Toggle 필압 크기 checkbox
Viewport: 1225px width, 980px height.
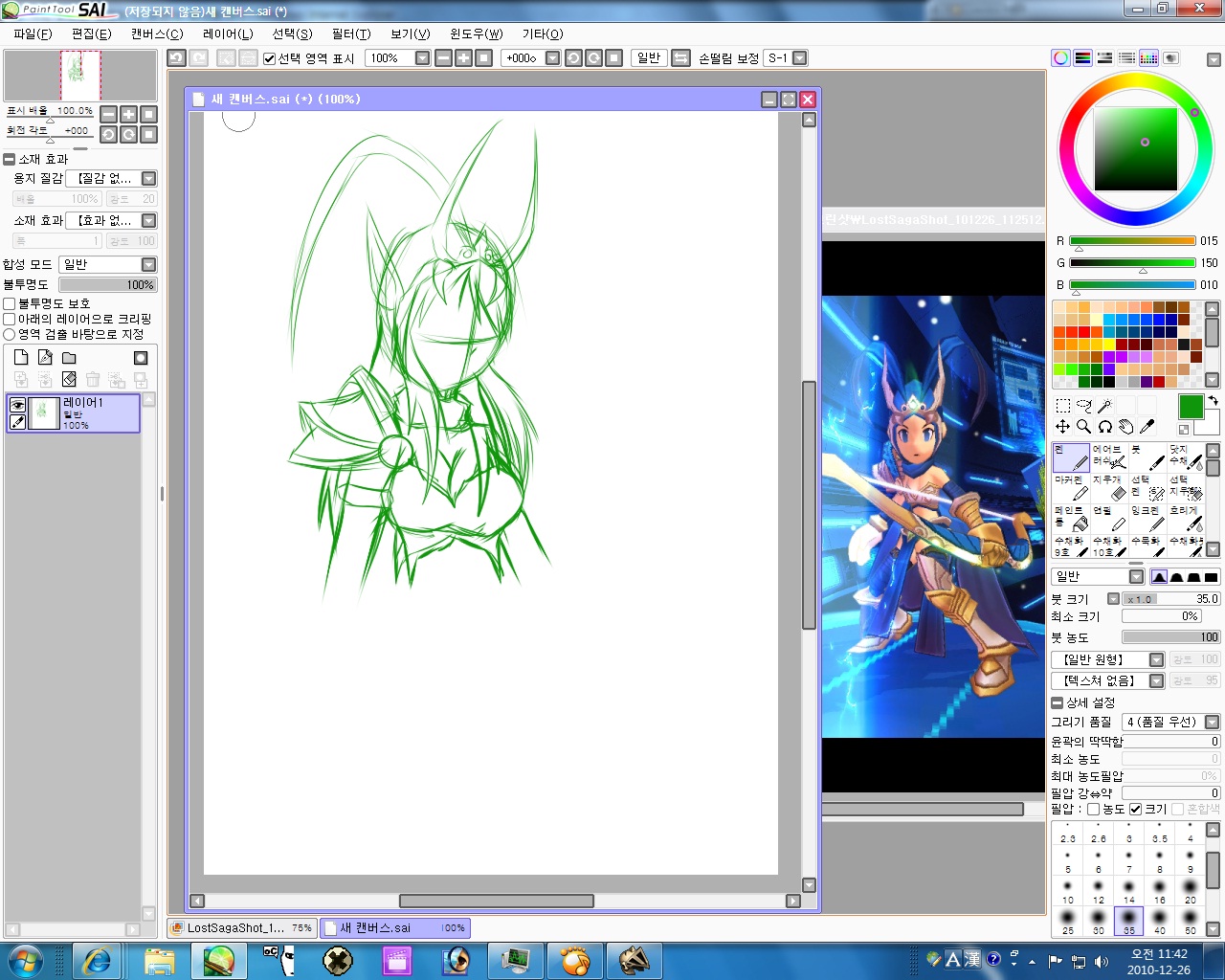[x=1136, y=810]
